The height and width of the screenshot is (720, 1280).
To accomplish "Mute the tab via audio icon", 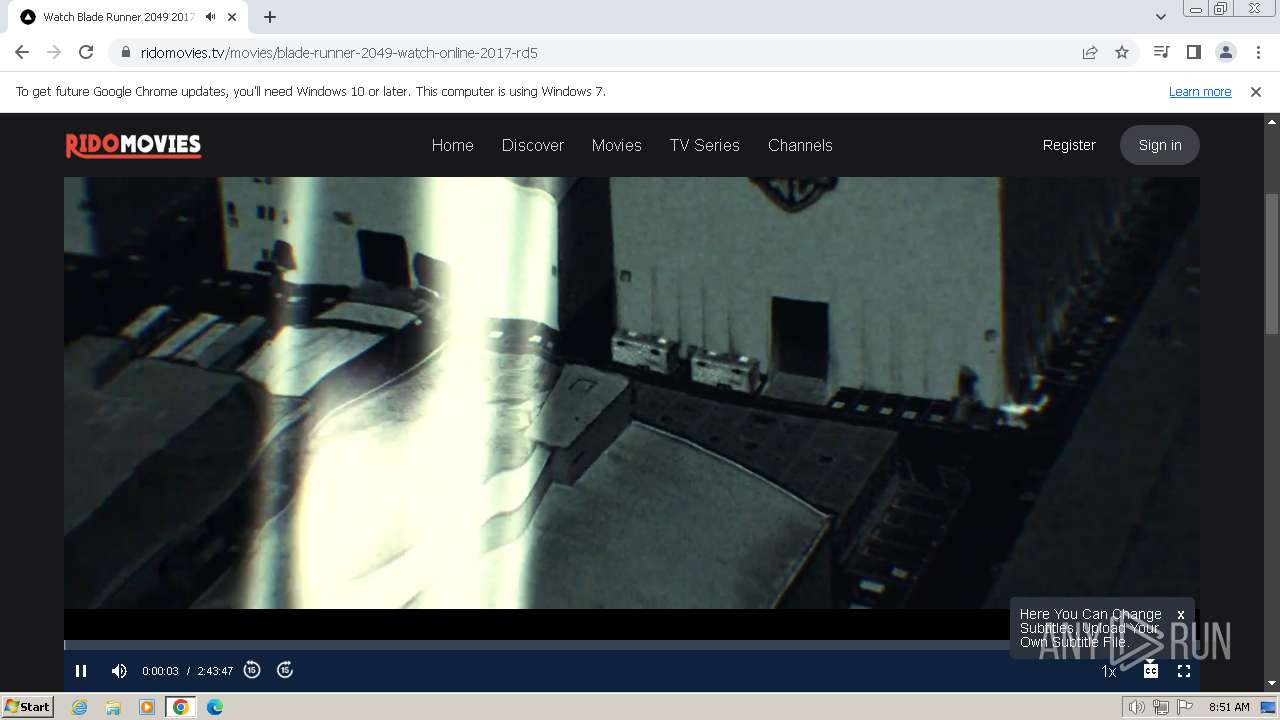I will (x=211, y=17).
